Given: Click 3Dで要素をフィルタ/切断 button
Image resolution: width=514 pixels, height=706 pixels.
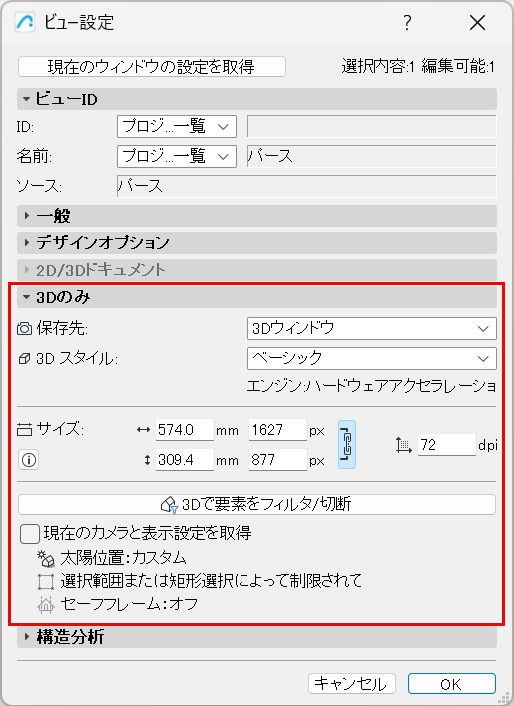Looking at the screenshot, I should pyautogui.click(x=257, y=504).
